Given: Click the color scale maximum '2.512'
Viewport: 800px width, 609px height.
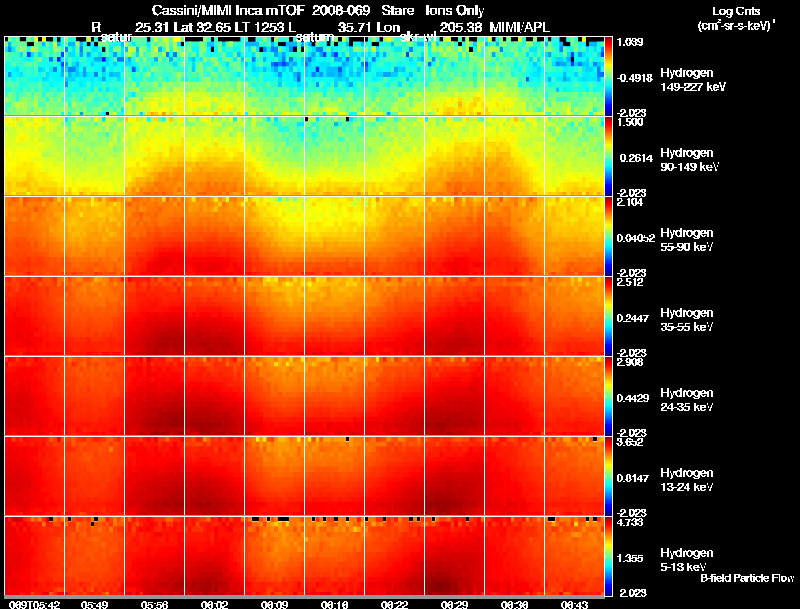Looking at the screenshot, I should [630, 283].
